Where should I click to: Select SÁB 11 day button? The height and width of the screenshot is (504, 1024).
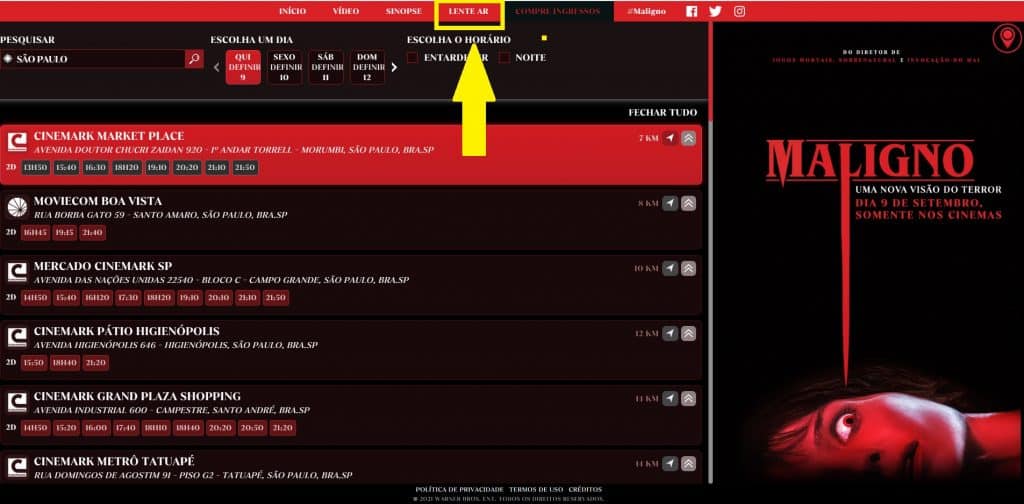click(x=325, y=67)
